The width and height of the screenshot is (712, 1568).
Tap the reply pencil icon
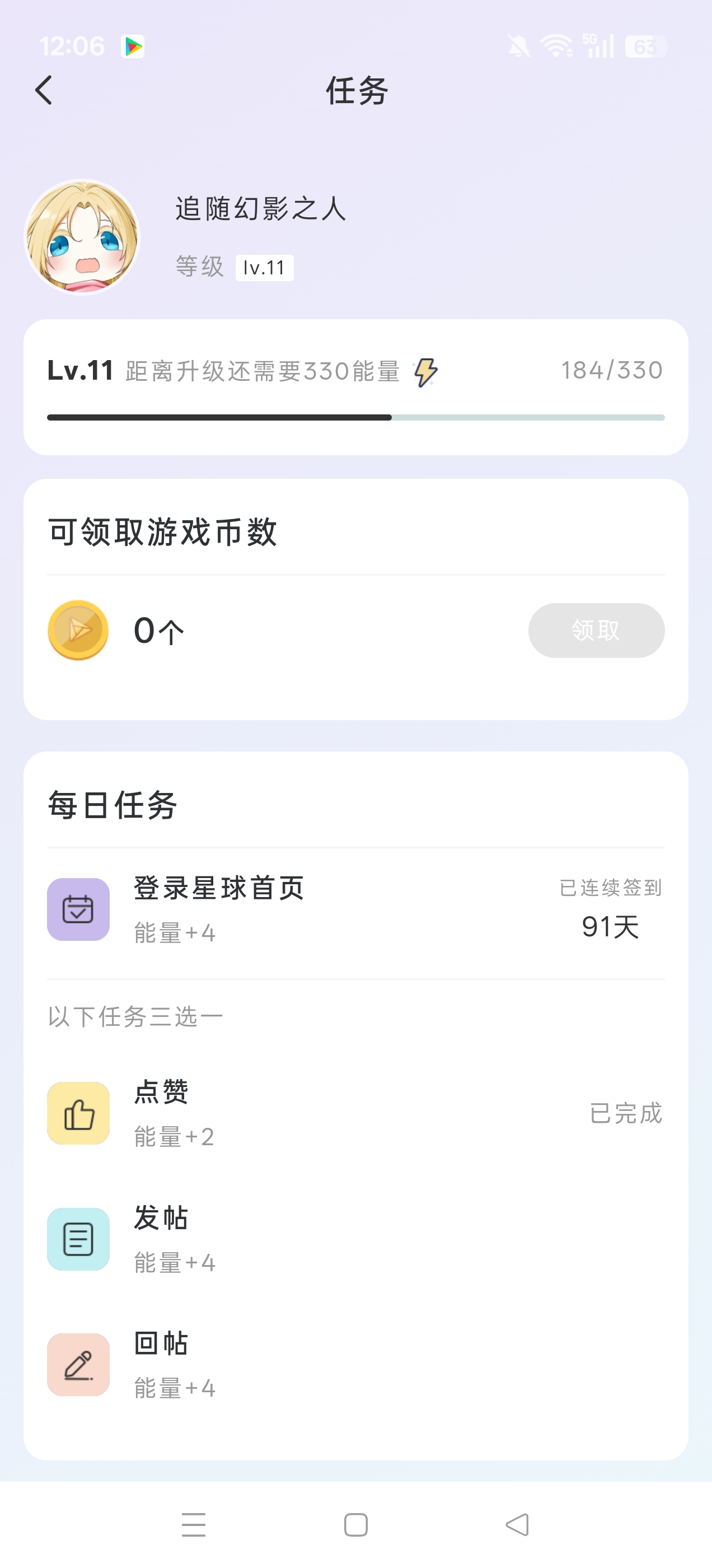coord(78,1365)
